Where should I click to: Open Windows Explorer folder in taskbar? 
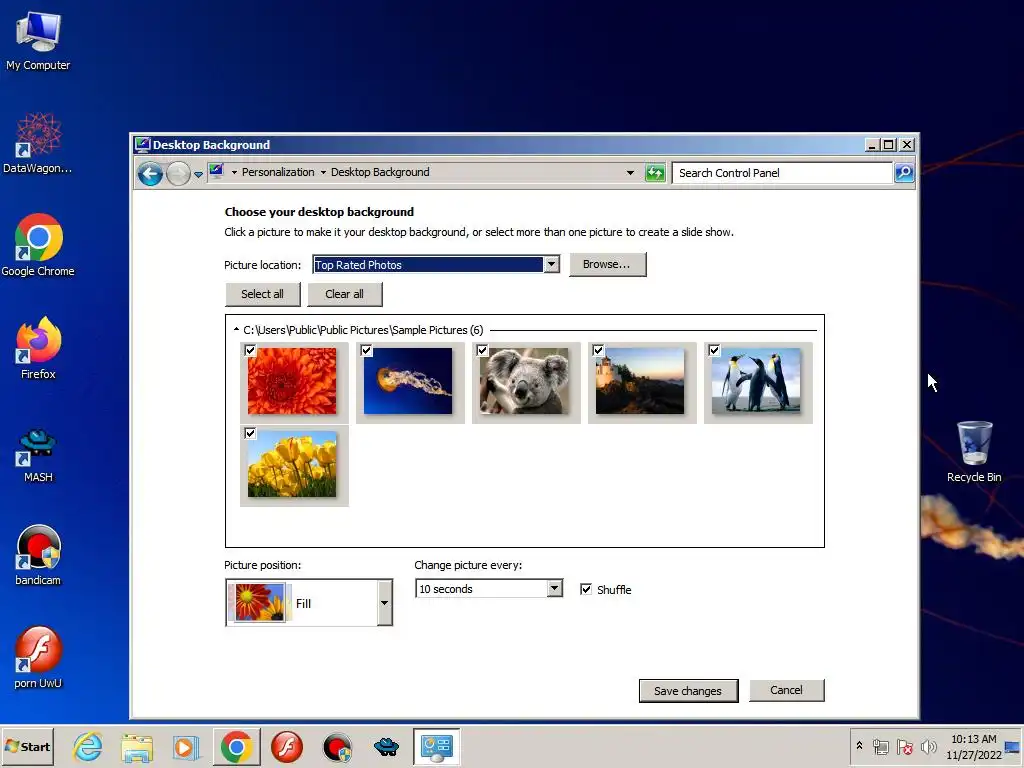[137, 747]
